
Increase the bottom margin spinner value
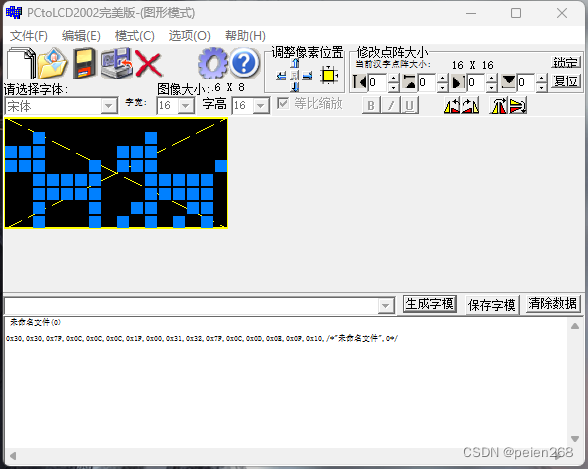[x=542, y=78]
